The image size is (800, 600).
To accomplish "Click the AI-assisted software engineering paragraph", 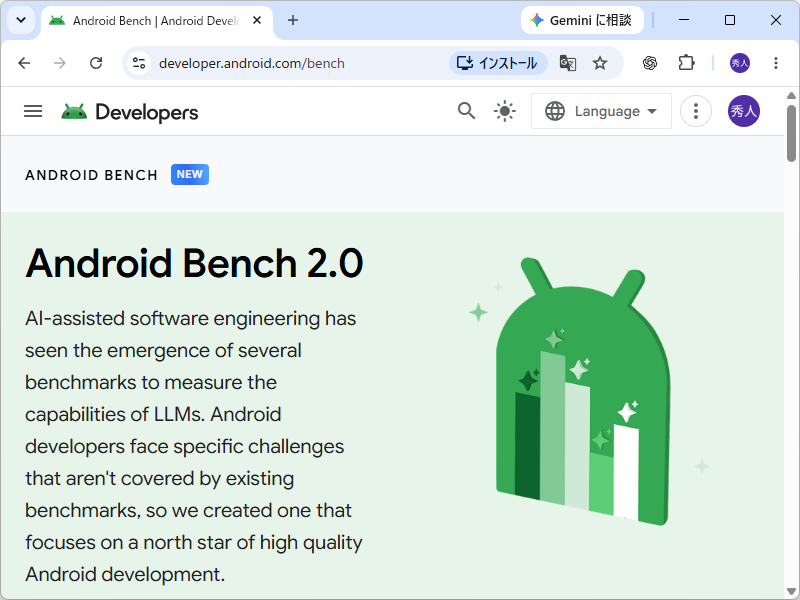I will 194,446.
